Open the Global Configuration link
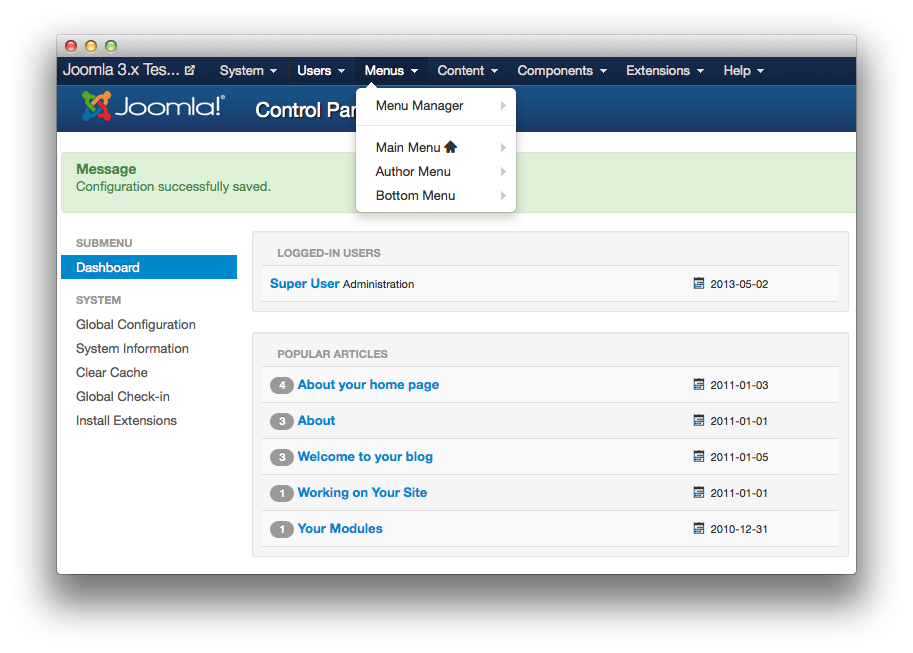 coord(136,325)
